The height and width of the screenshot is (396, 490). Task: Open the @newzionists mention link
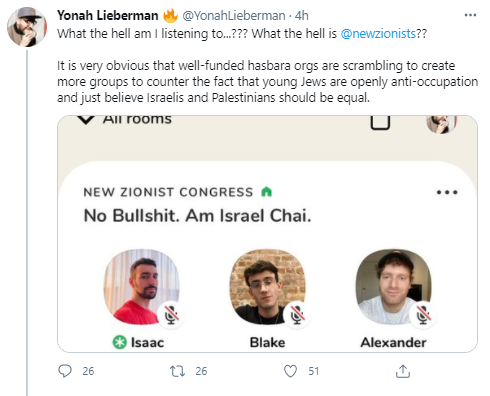tap(378, 34)
